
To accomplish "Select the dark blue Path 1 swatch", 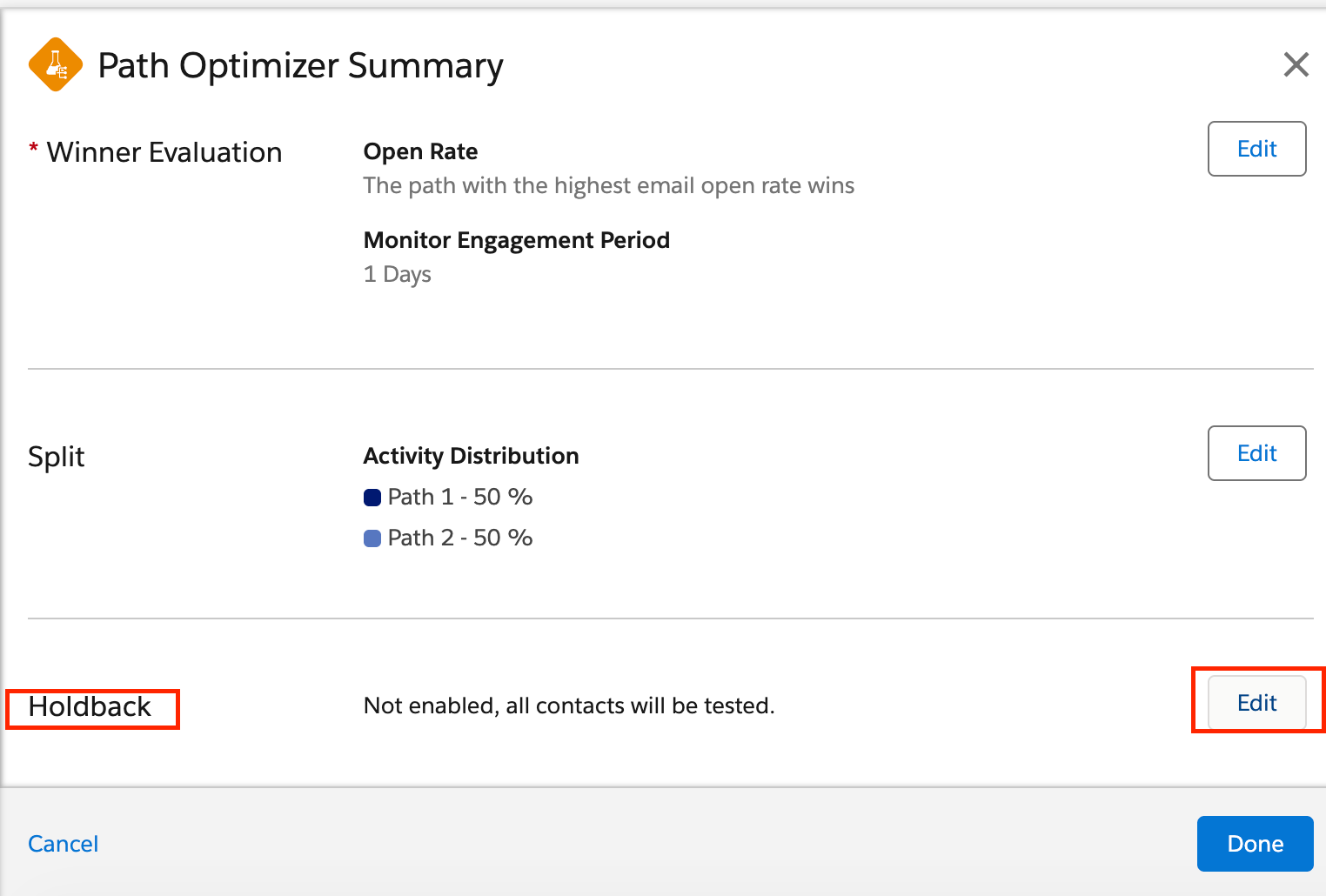I will pyautogui.click(x=372, y=498).
